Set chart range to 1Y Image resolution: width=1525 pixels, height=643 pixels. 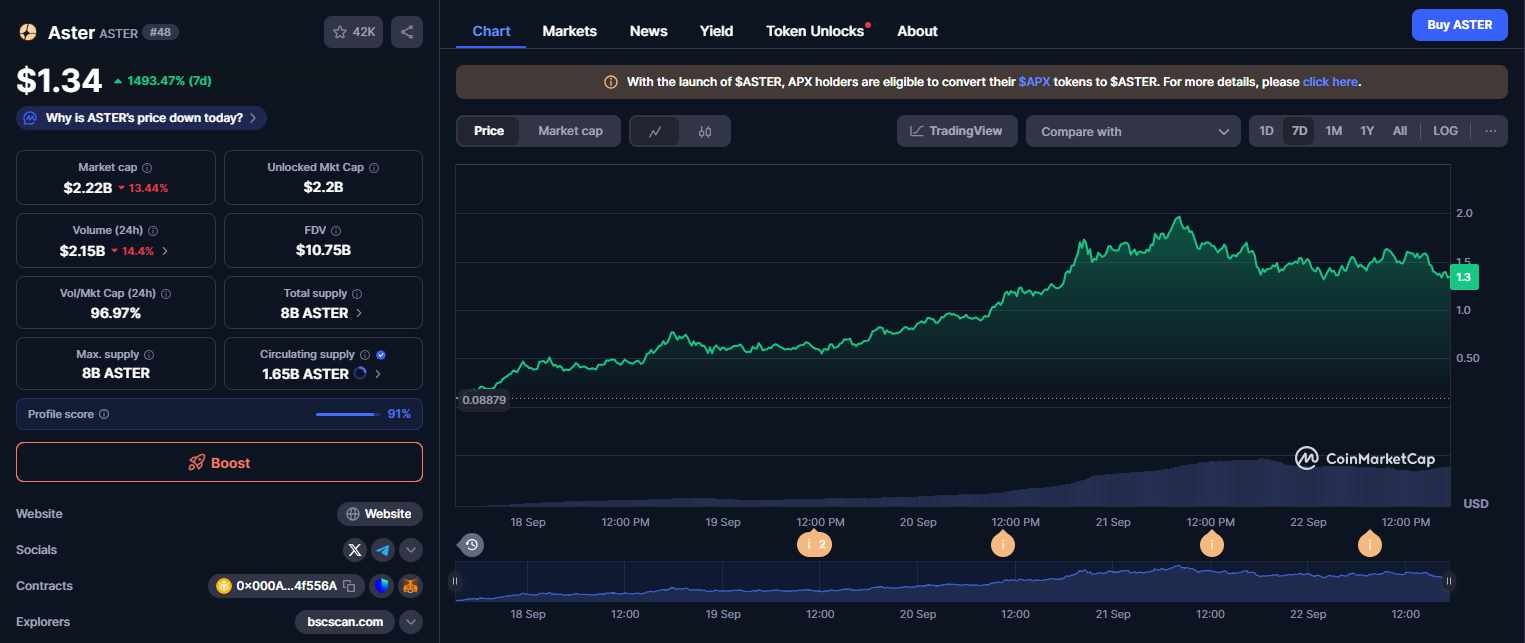point(1367,131)
